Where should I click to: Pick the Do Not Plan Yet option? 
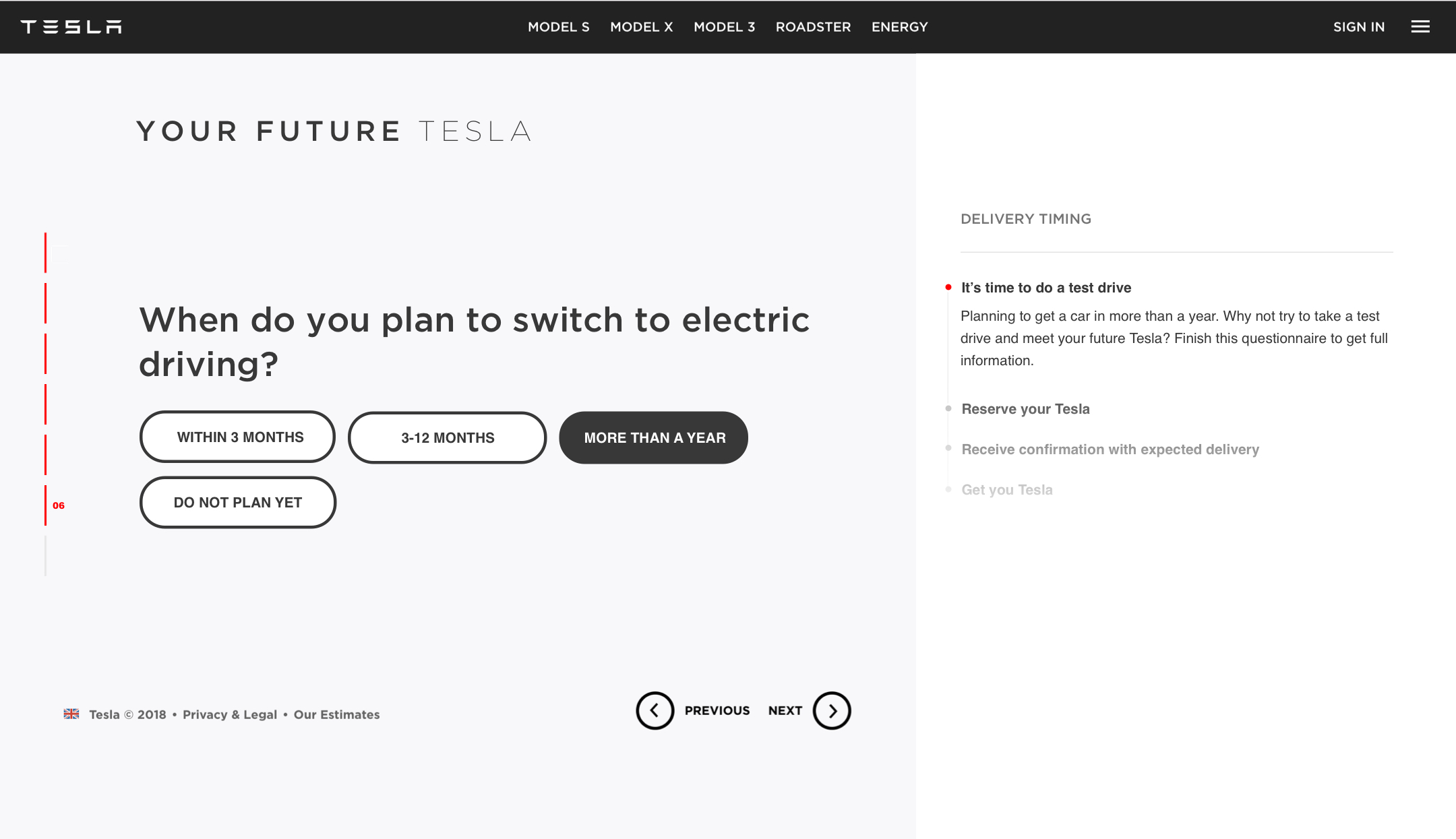click(237, 502)
